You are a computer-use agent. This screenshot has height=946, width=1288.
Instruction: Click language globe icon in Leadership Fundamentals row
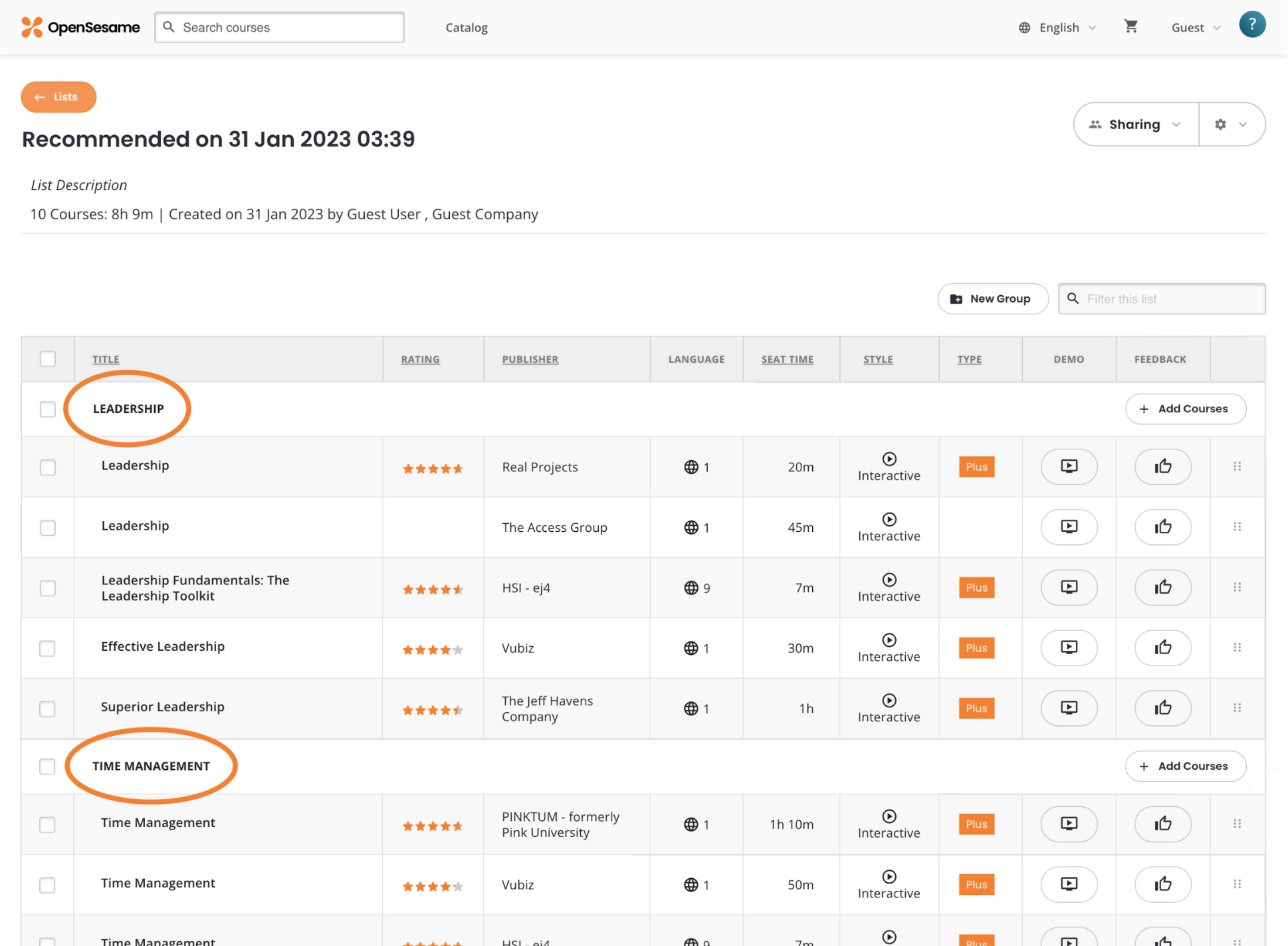pyautogui.click(x=691, y=588)
